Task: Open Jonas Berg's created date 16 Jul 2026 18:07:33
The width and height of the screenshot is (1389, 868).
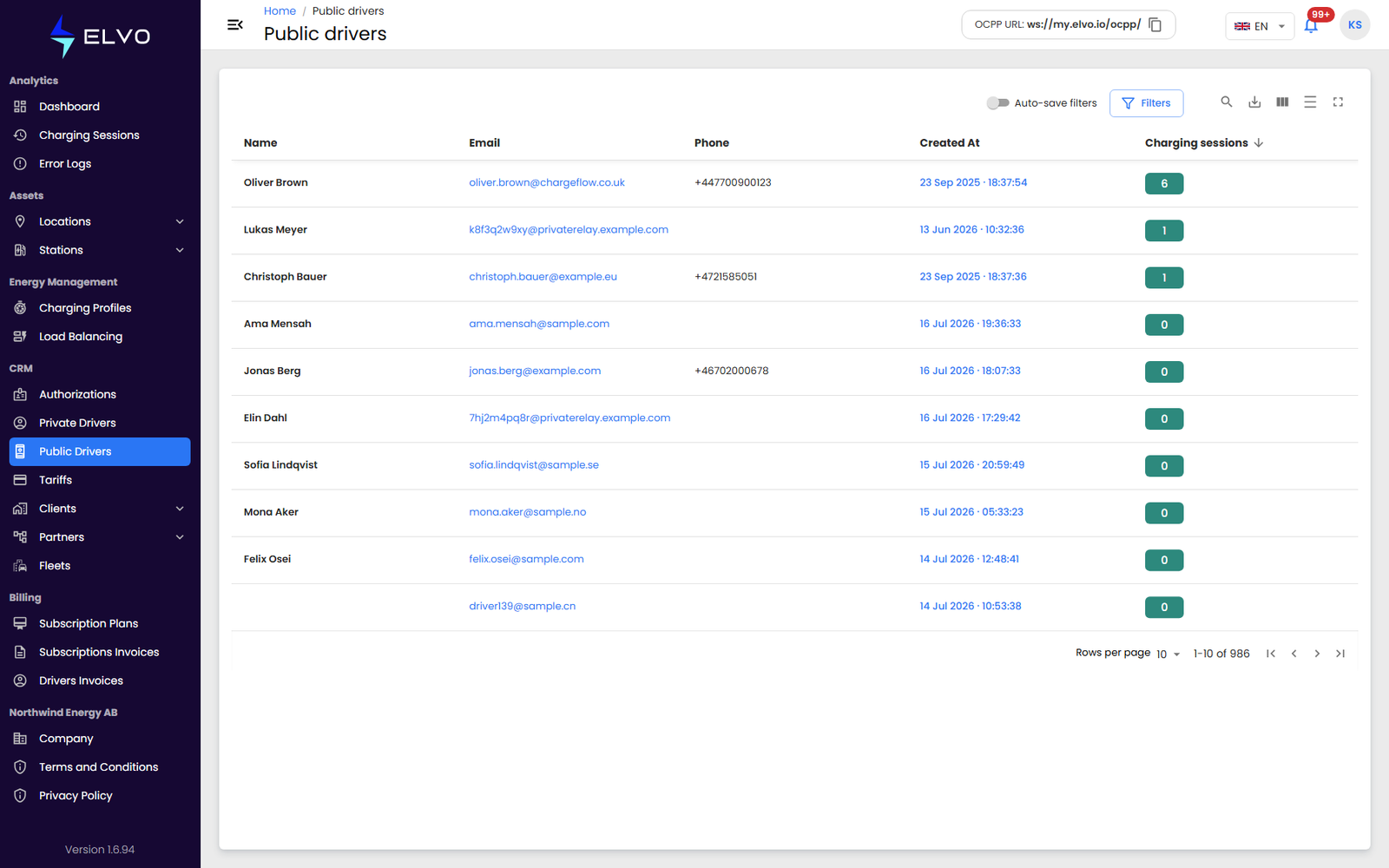Action: (970, 371)
